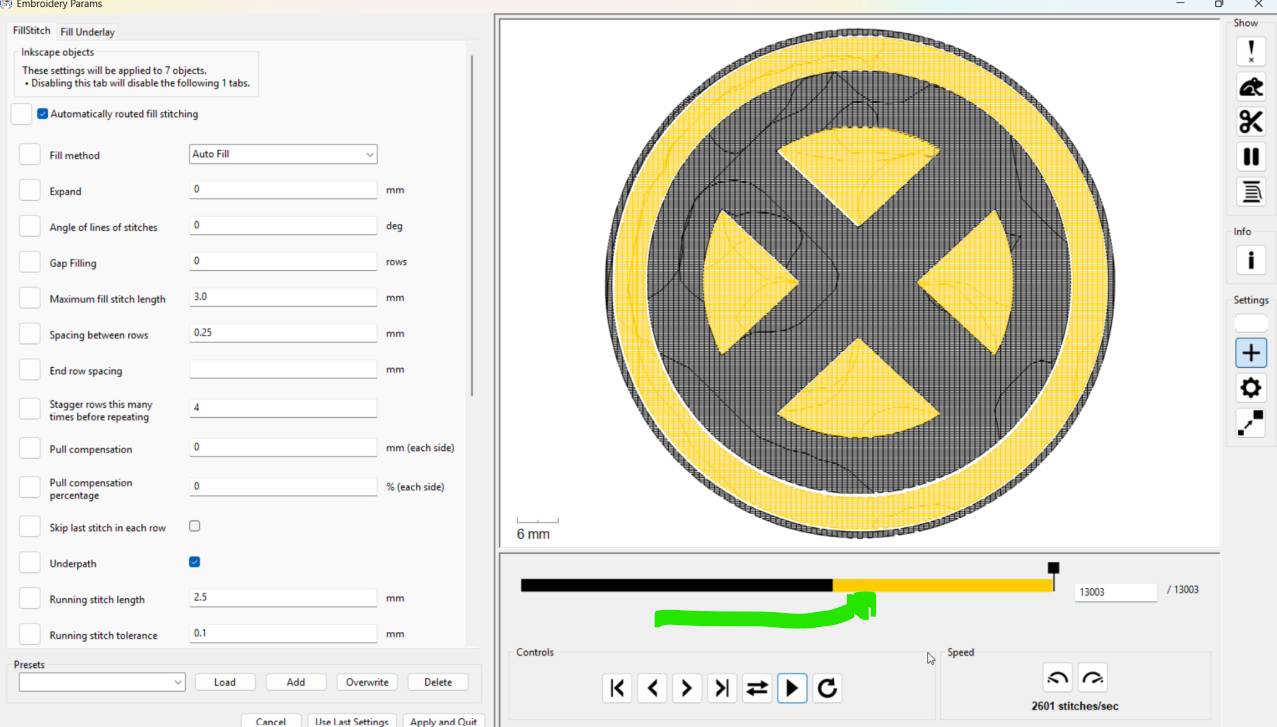Open the Fill method Auto Fill dropdown
Image resolution: width=1277 pixels, height=727 pixels.
point(283,154)
